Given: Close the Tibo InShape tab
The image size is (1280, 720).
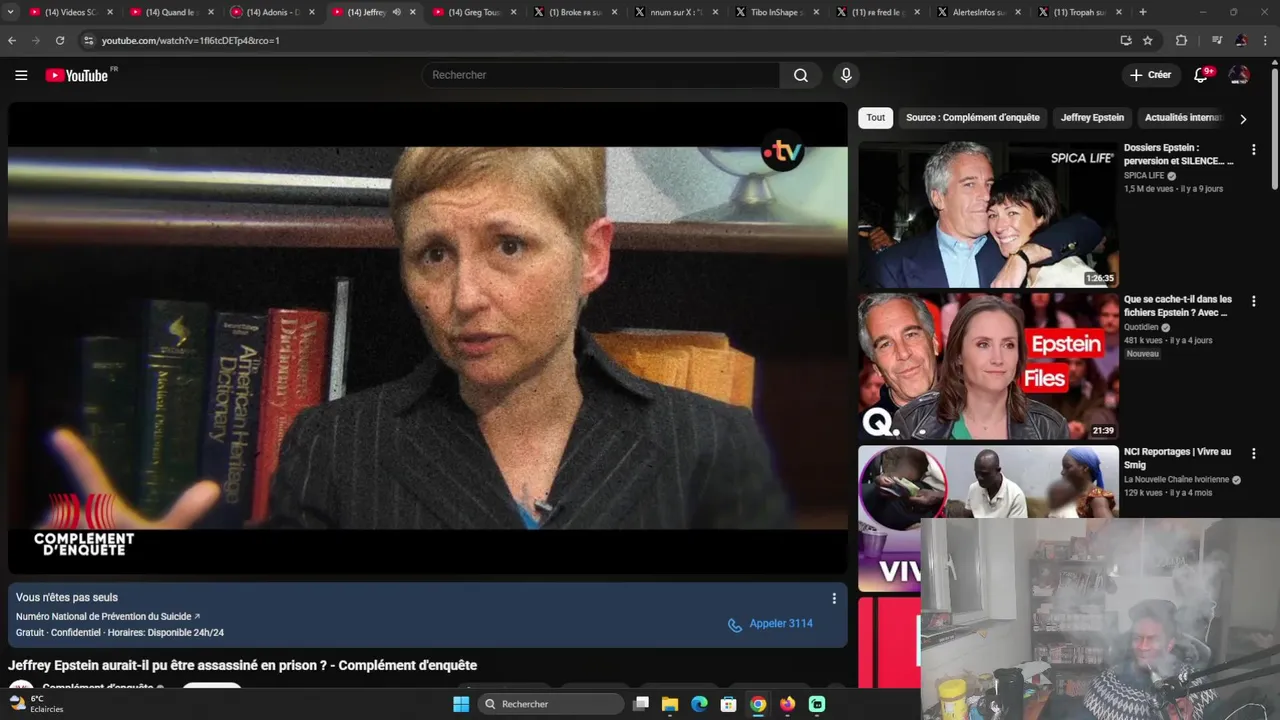Looking at the screenshot, I should click(816, 12).
